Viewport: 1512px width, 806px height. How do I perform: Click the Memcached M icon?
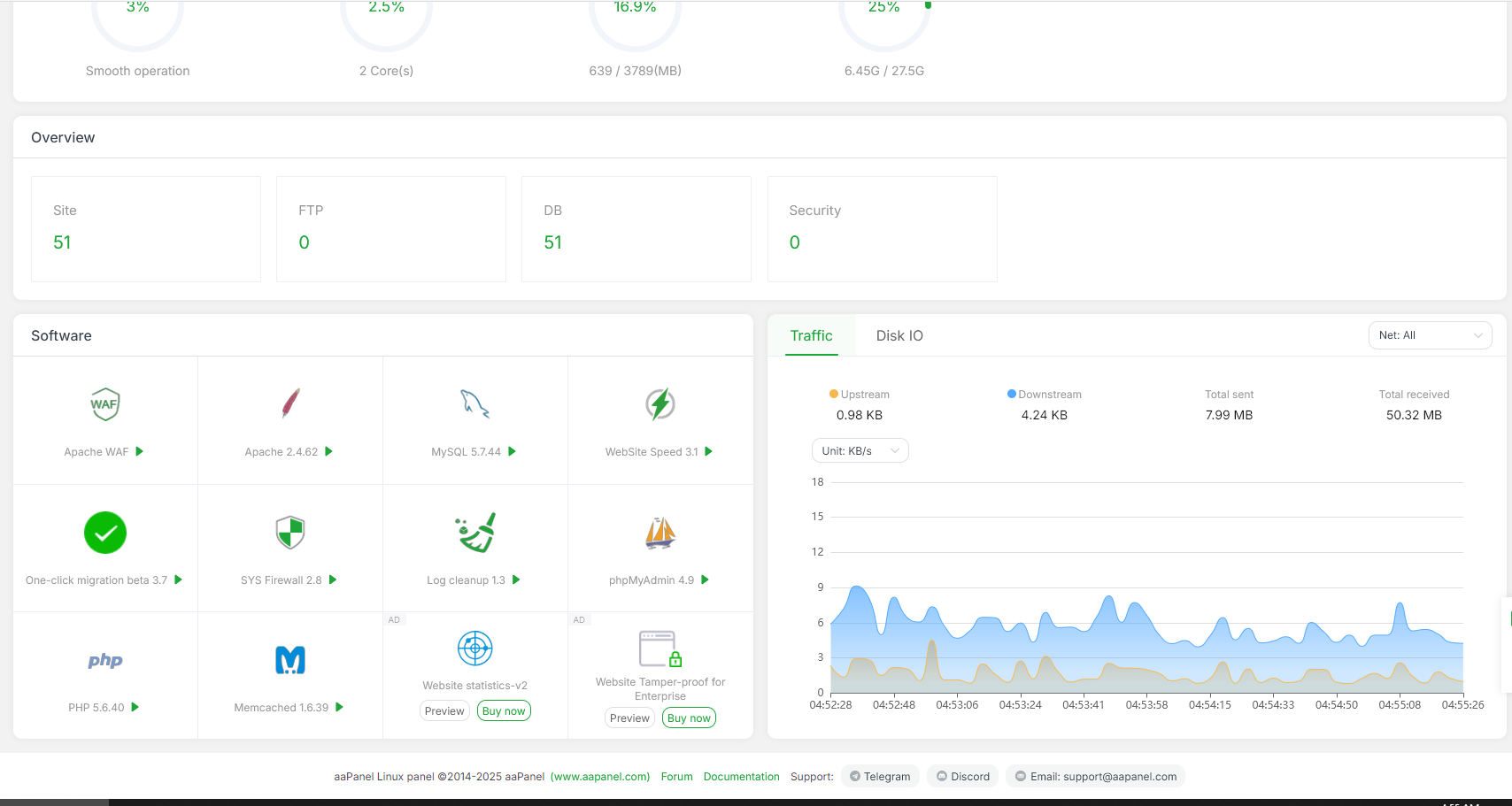click(x=289, y=660)
